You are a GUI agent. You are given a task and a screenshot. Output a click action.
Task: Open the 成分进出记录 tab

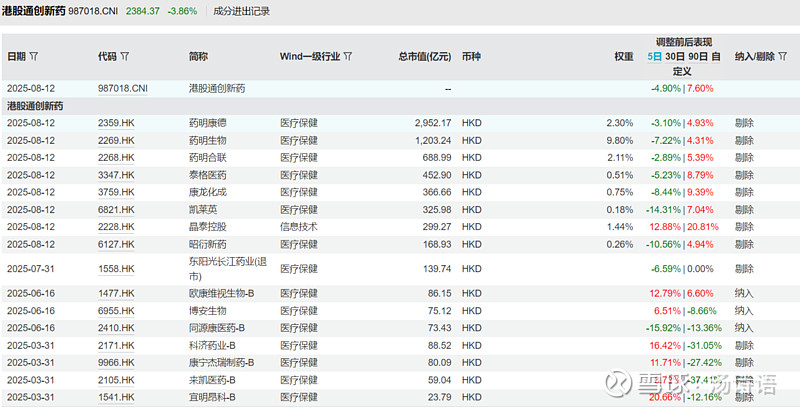click(x=241, y=11)
